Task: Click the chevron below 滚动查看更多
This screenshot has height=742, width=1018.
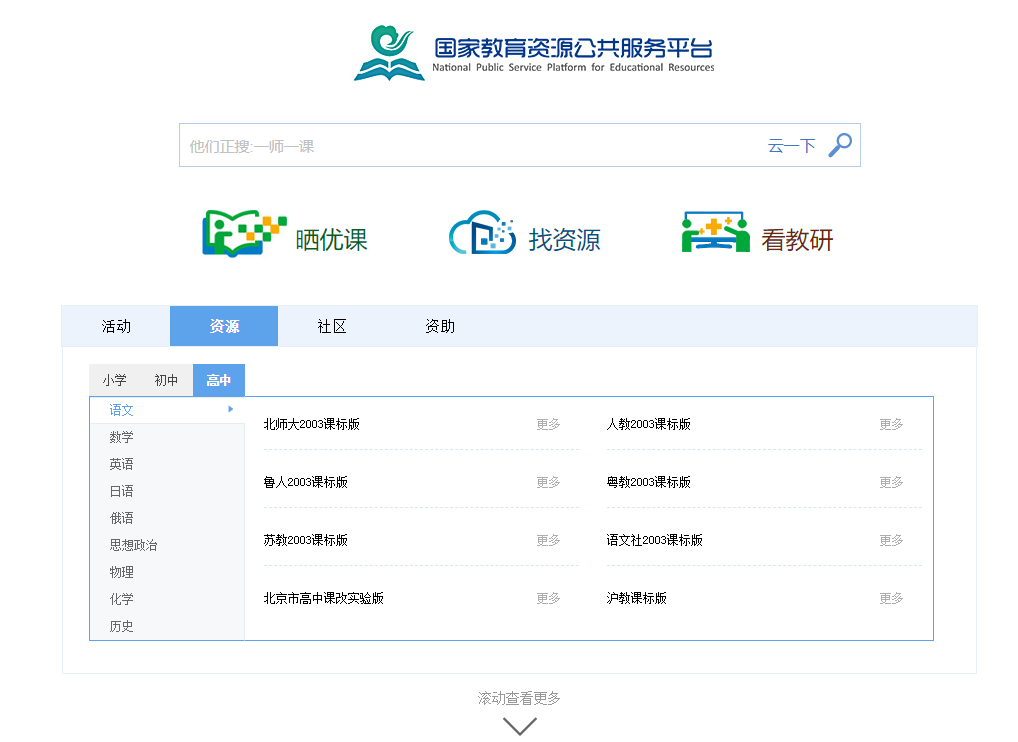Action: pyautogui.click(x=519, y=723)
